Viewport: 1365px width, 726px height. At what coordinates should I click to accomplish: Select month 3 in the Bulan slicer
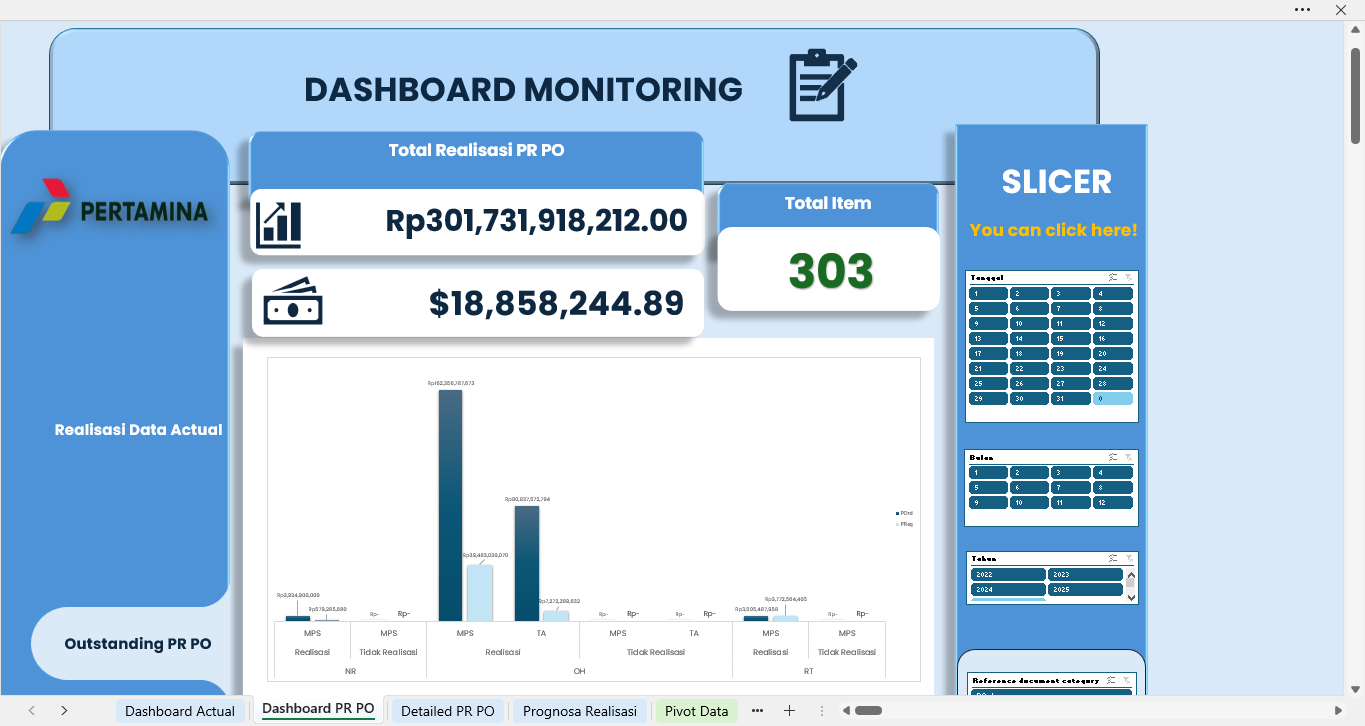(1071, 473)
